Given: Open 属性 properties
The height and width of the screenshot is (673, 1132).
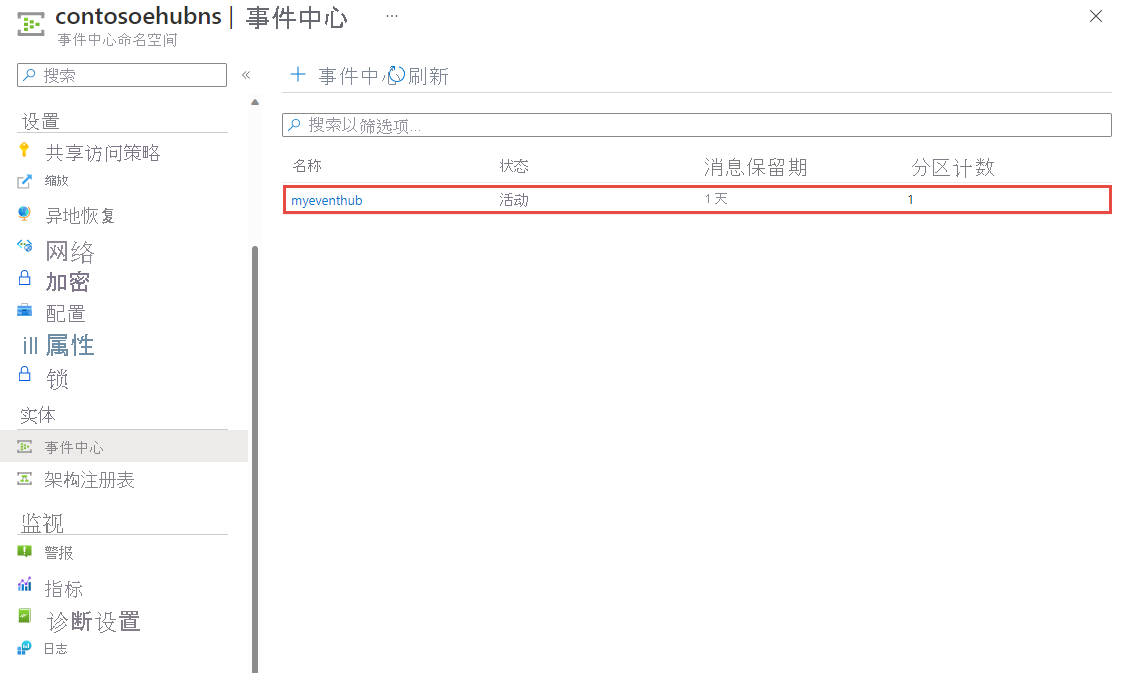Looking at the screenshot, I should [70, 345].
